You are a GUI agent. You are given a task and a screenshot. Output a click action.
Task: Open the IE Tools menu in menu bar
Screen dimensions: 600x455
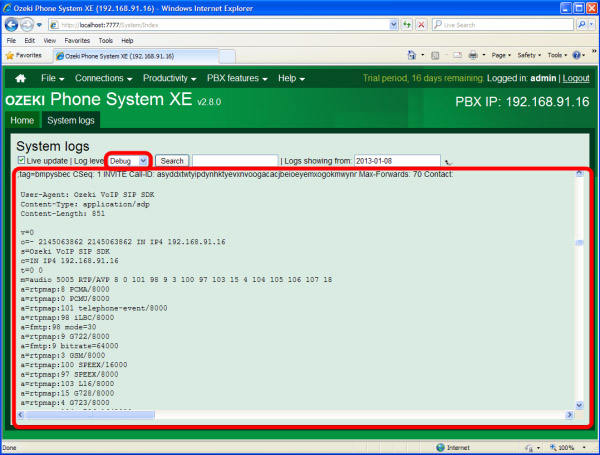click(106, 41)
